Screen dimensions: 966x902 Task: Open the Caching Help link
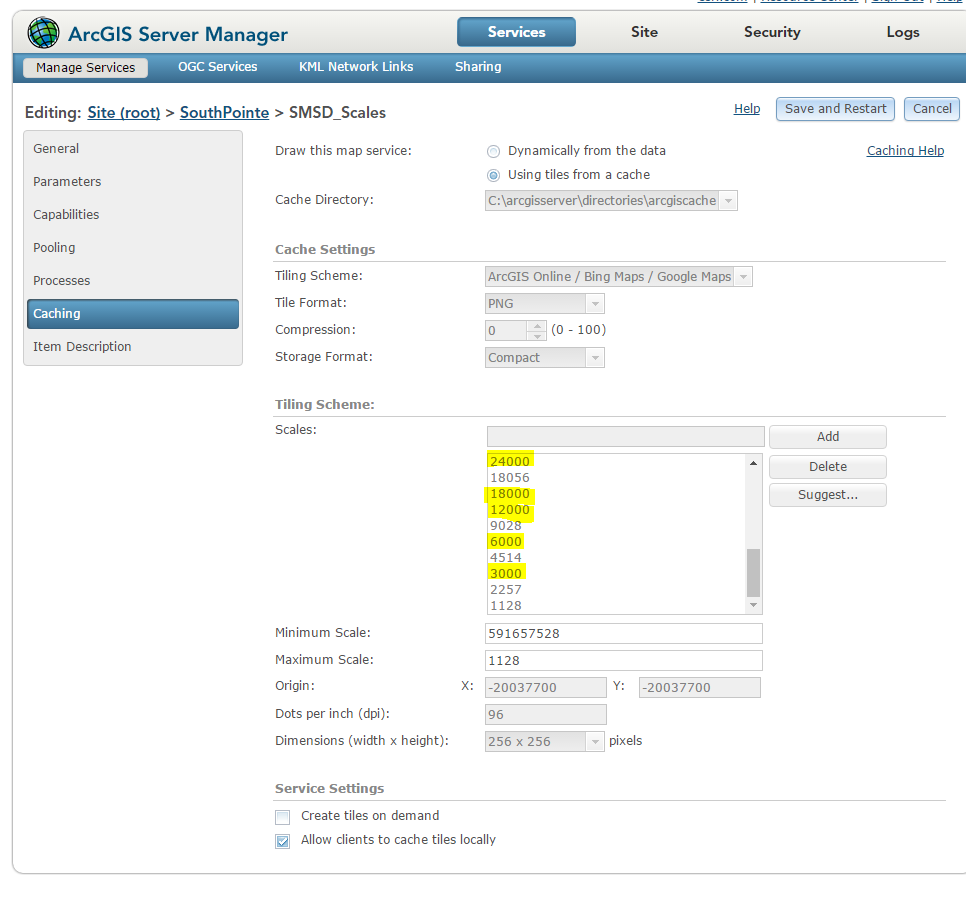click(905, 151)
